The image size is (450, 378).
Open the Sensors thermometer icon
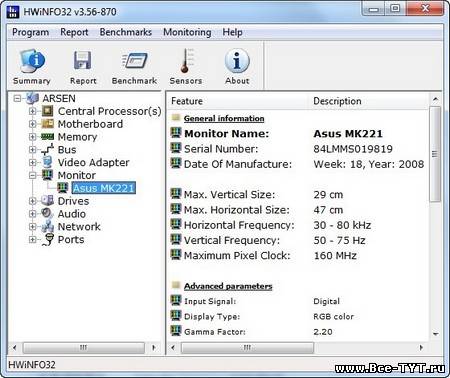point(186,61)
